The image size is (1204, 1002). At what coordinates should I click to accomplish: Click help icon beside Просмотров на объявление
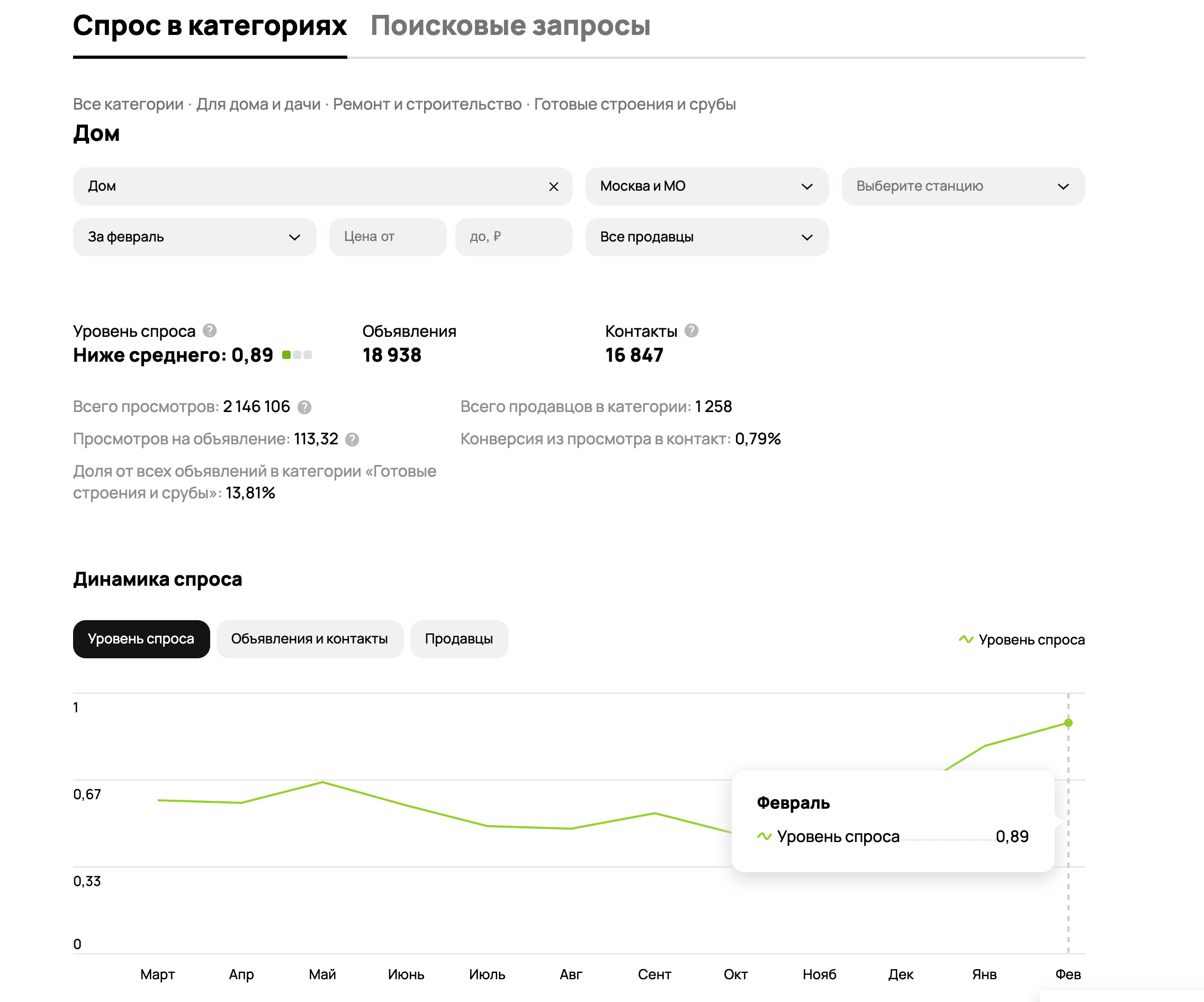[352, 440]
